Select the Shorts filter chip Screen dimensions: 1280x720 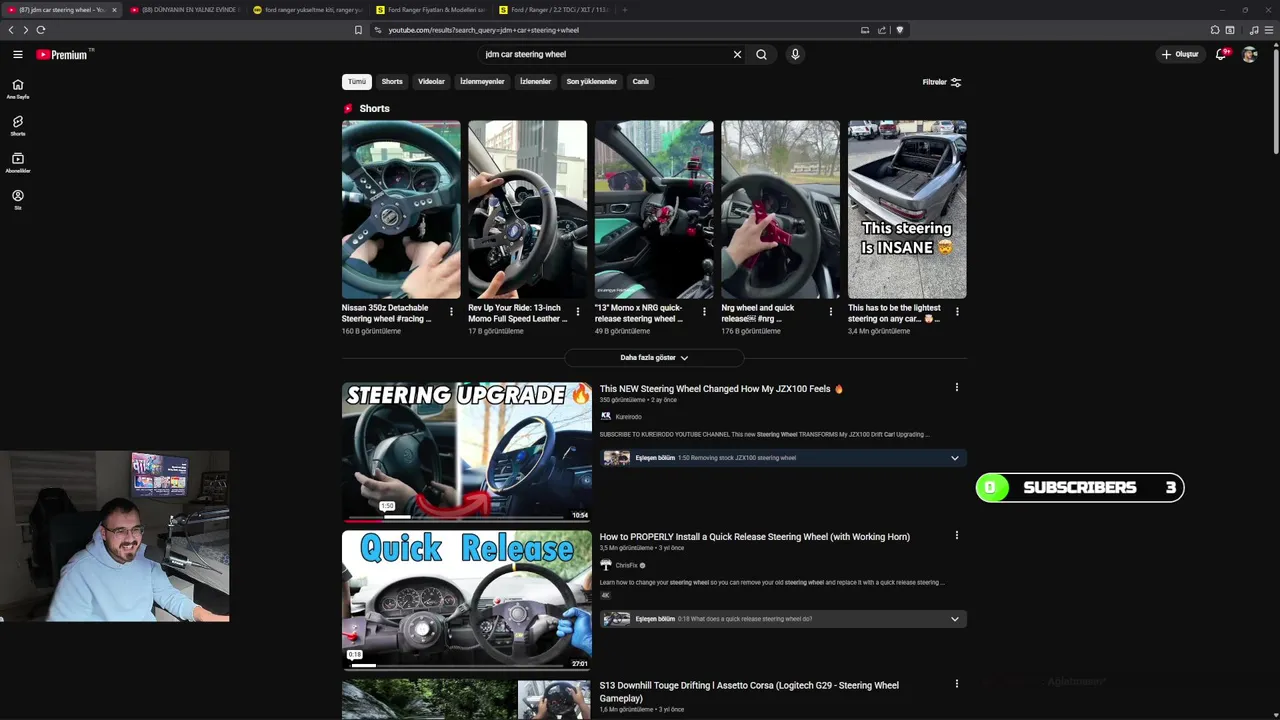click(x=392, y=82)
